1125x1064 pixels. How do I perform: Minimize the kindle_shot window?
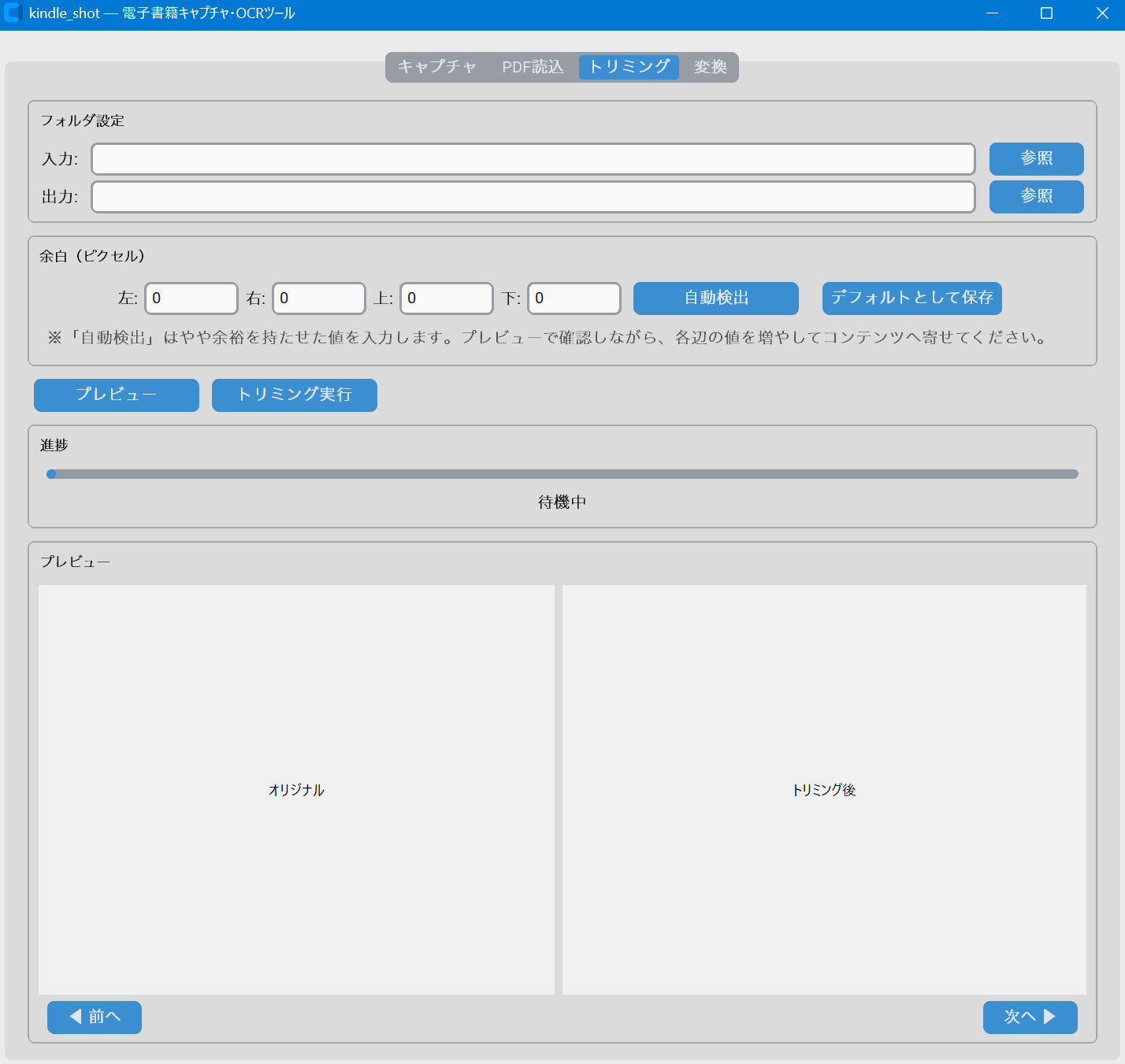coord(993,13)
